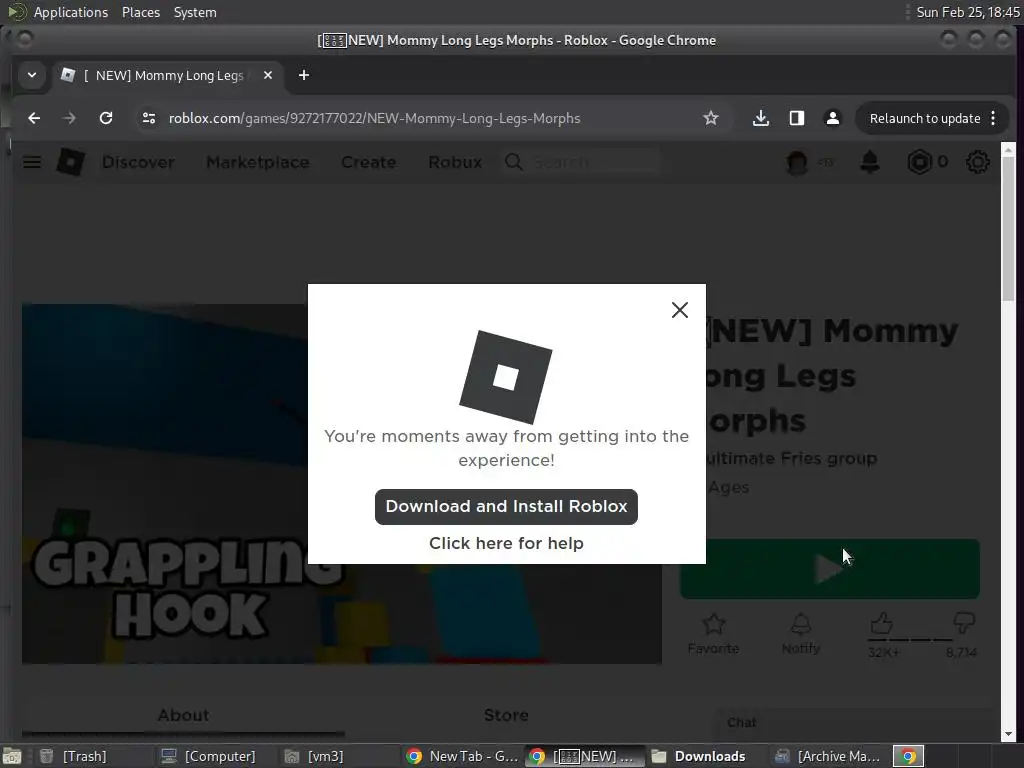
Task: Click the clock Sun Feb 25 date
Action: tap(967, 12)
